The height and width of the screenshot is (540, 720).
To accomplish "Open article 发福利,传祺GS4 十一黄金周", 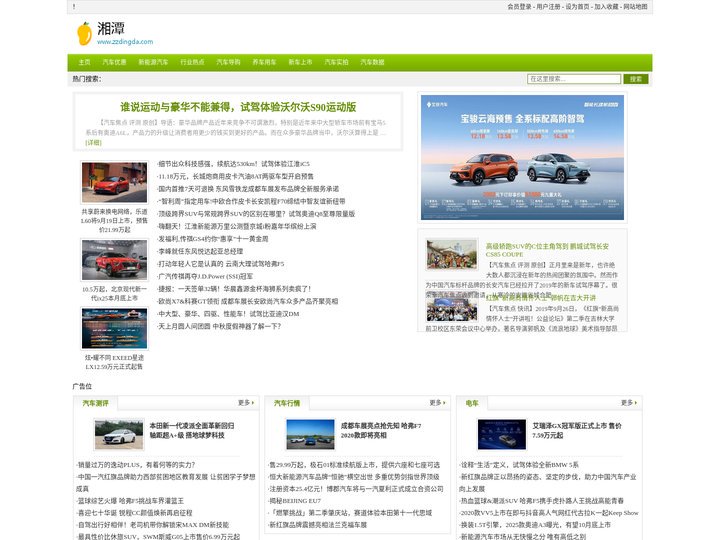I will (x=213, y=239).
